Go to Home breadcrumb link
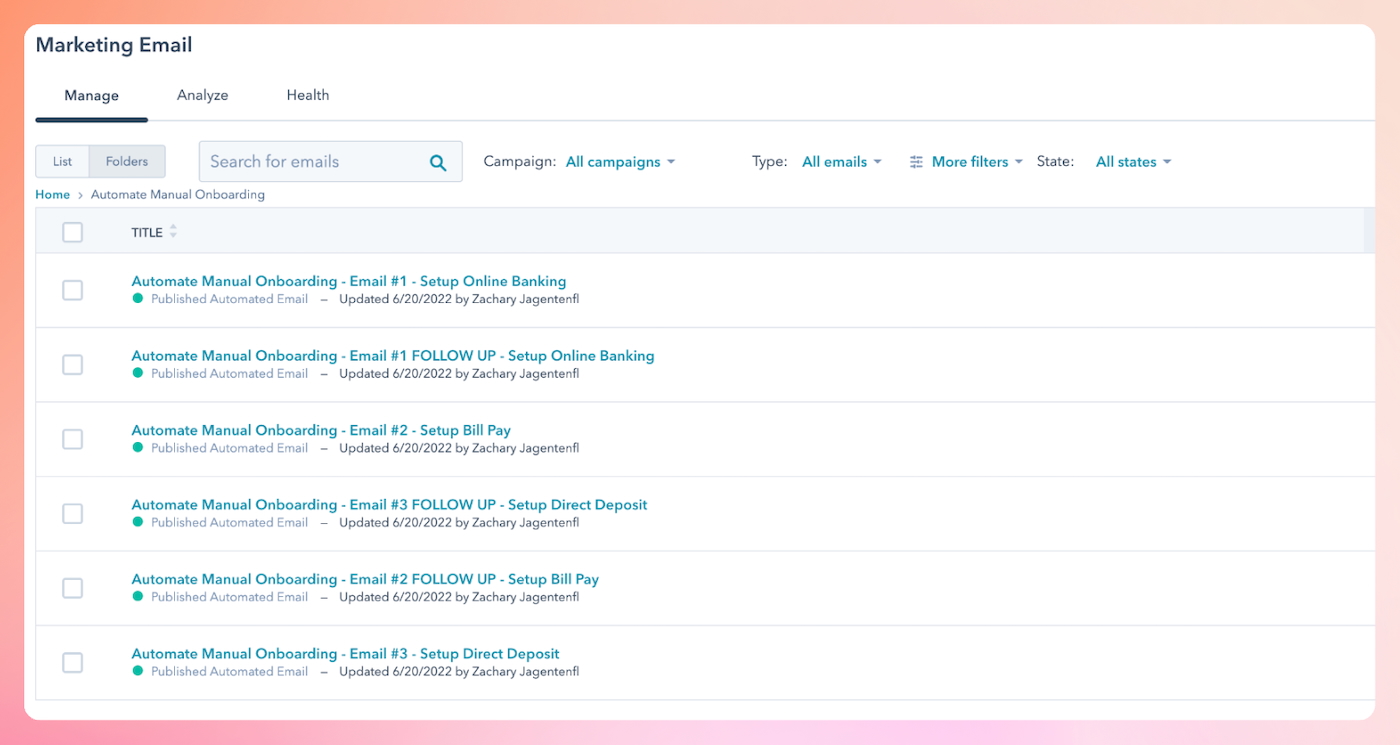This screenshot has width=1400, height=745. (x=53, y=195)
